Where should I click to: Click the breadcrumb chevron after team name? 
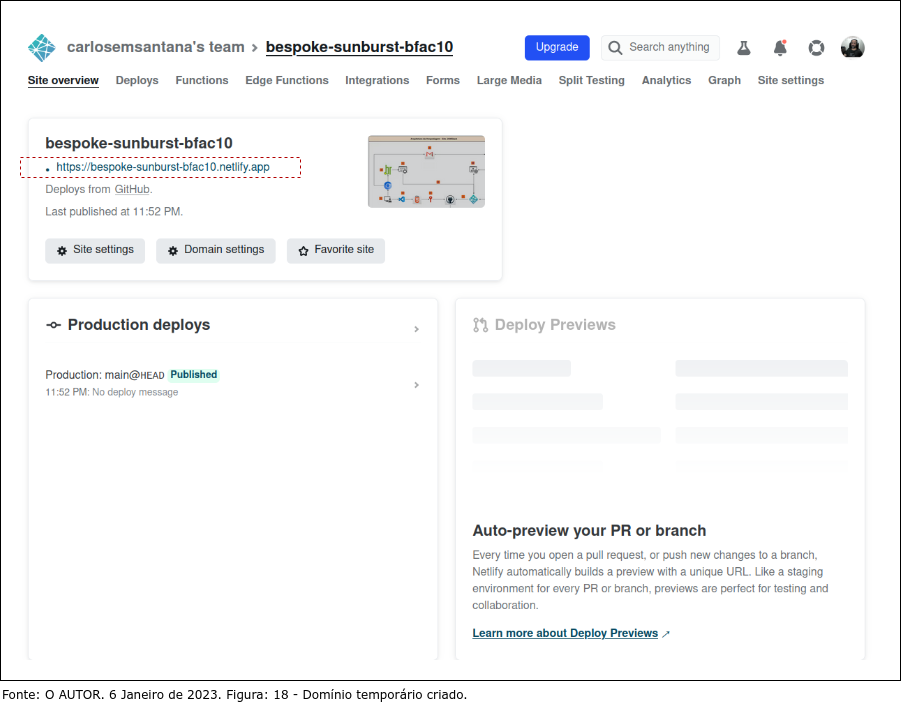point(255,48)
